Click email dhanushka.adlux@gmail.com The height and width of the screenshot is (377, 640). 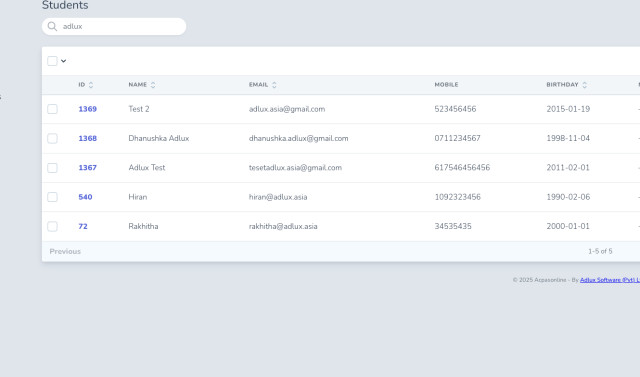299,138
